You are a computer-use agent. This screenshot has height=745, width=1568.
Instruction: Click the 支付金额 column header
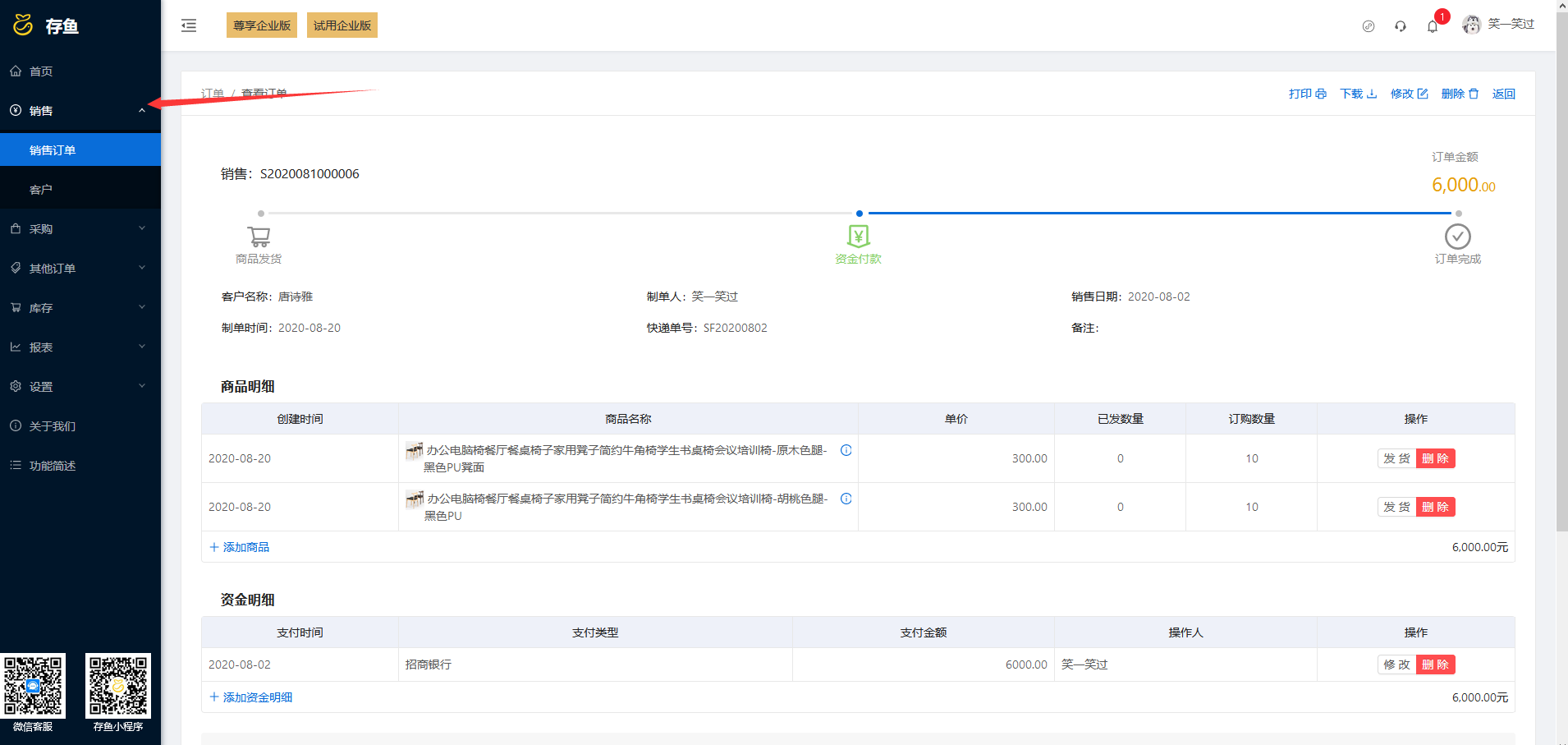click(924, 632)
